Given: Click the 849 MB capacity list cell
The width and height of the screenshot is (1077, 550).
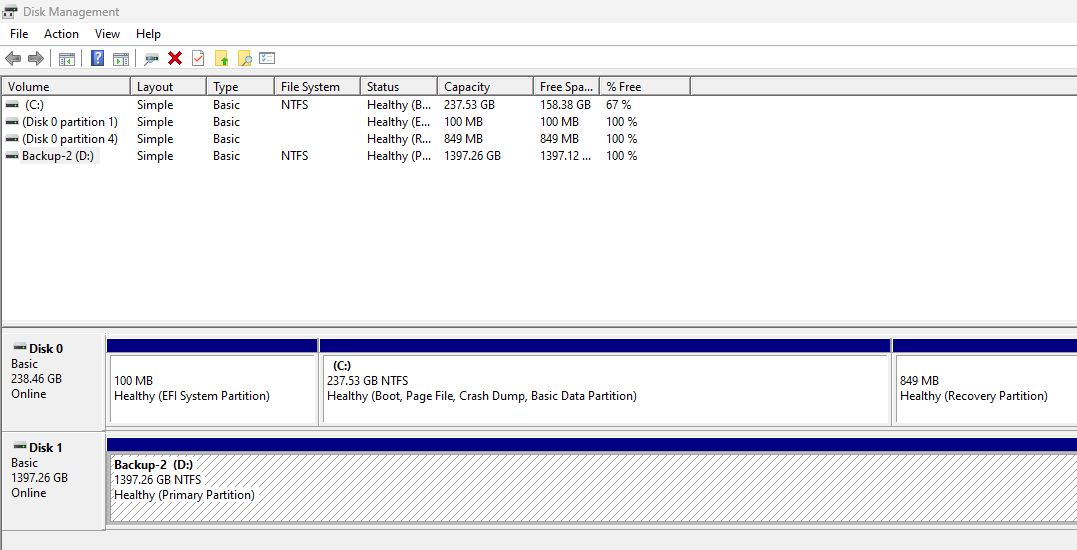Looking at the screenshot, I should [x=464, y=139].
